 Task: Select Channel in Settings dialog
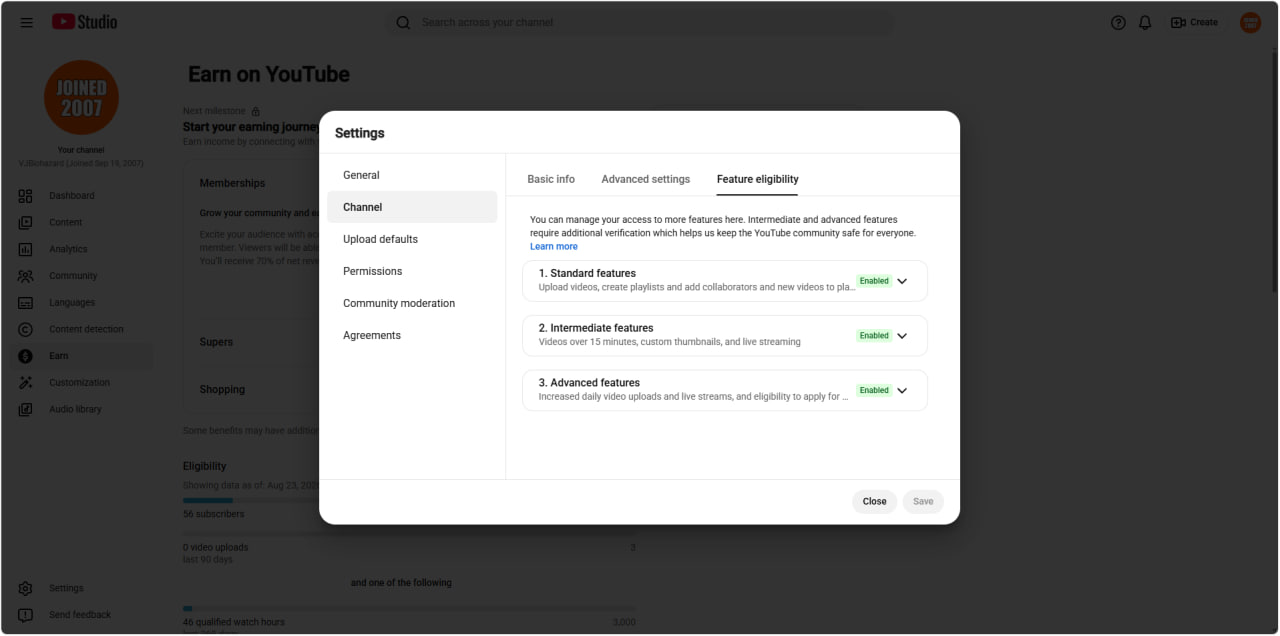coord(412,207)
